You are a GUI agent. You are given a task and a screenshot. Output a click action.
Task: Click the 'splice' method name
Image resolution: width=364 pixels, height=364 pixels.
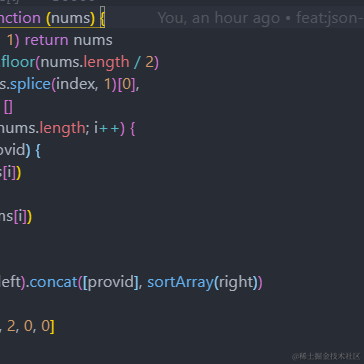[x=30, y=84]
